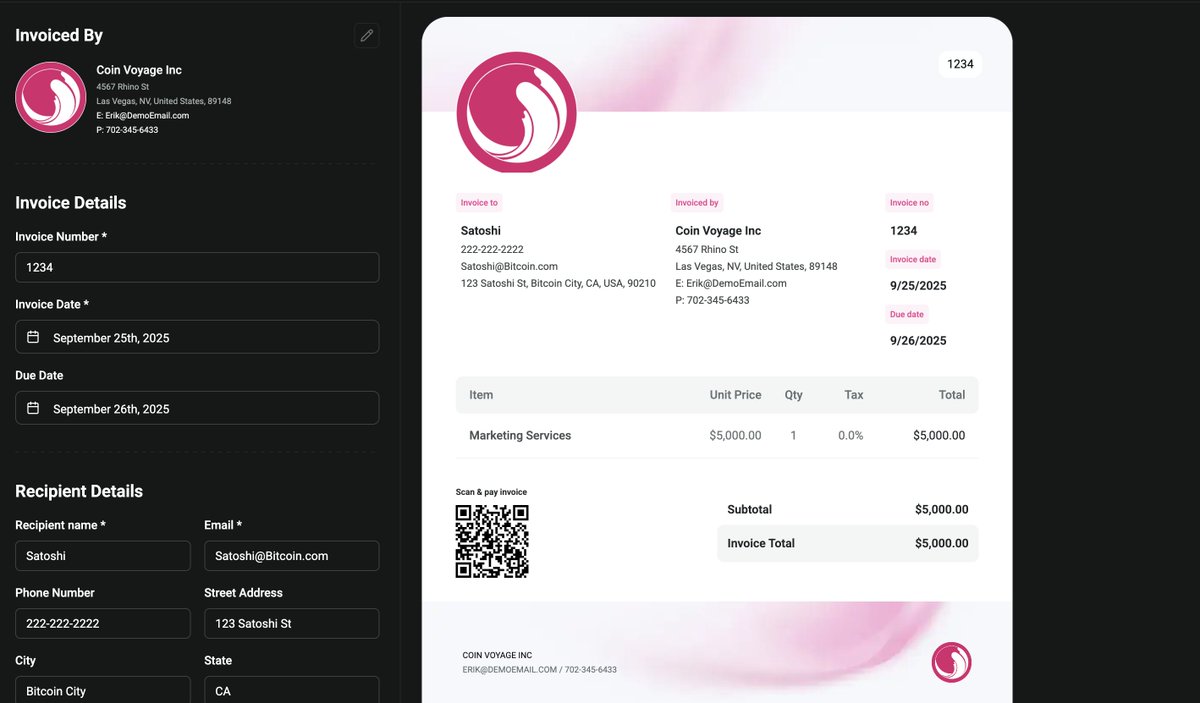Click the Email field showing Satoshi@Bitcoin.com
The image size is (1200, 703).
pos(291,555)
